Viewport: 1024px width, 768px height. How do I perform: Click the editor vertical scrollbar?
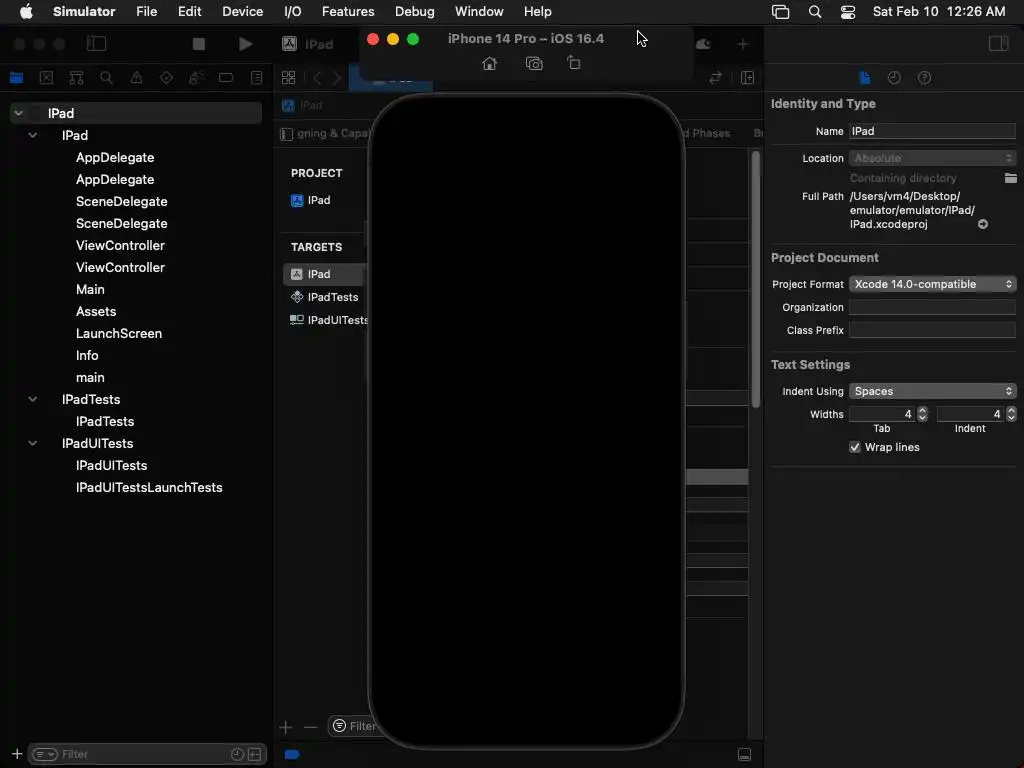point(756,279)
